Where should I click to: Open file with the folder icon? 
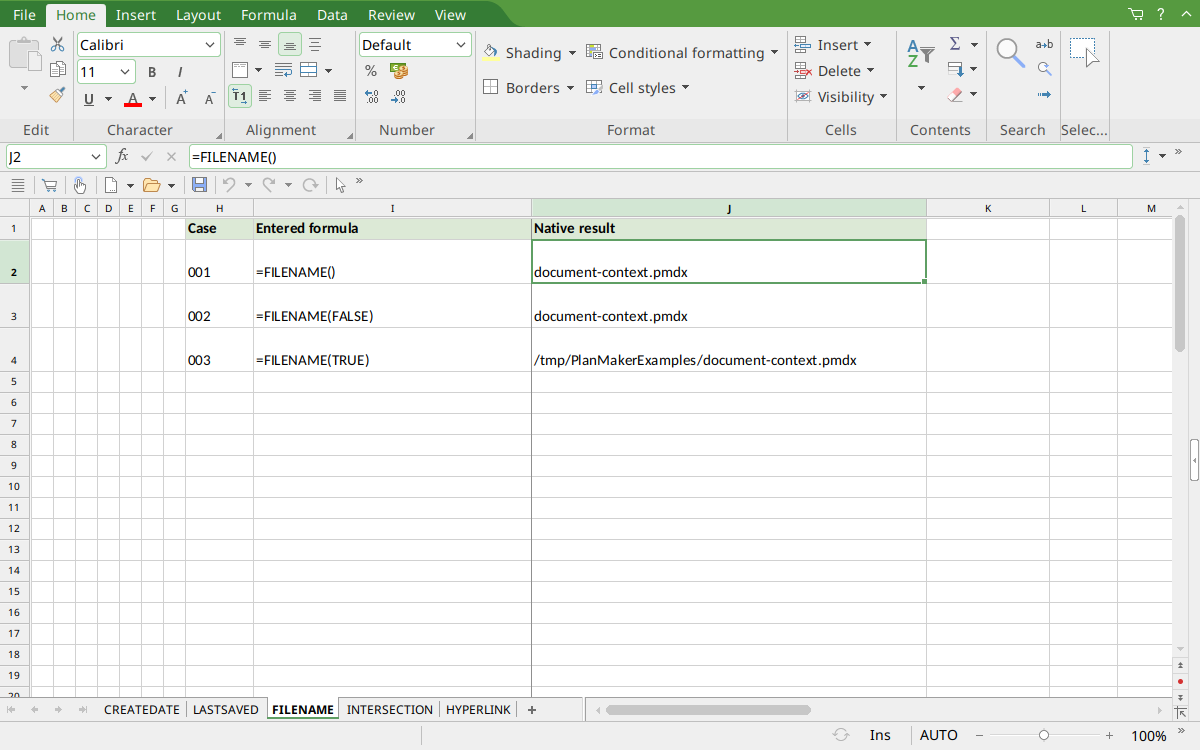coord(151,185)
